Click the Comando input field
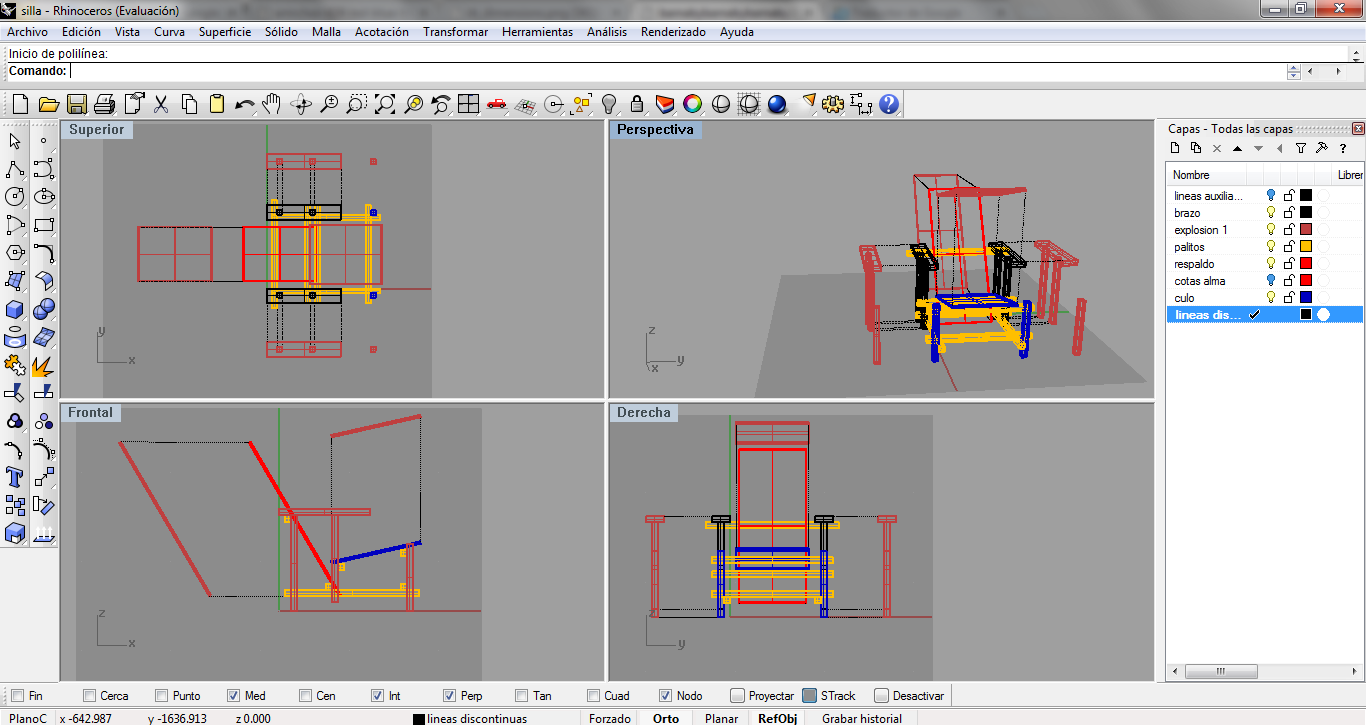The height and width of the screenshot is (725, 1366). (676, 71)
